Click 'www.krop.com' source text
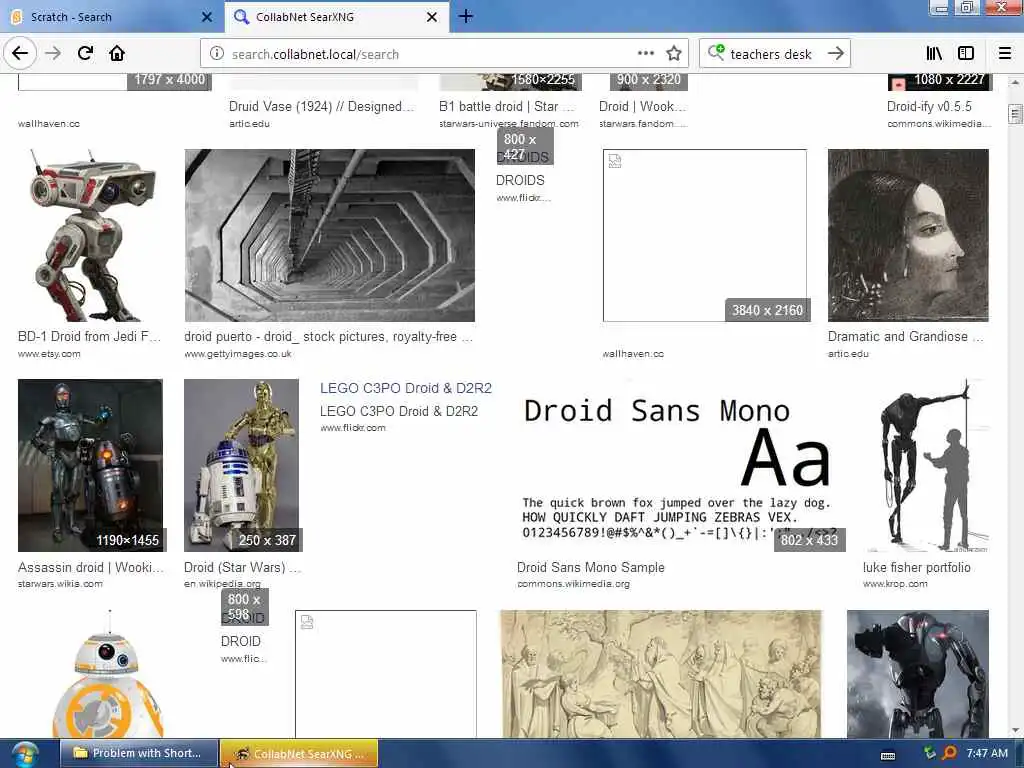 click(895, 584)
